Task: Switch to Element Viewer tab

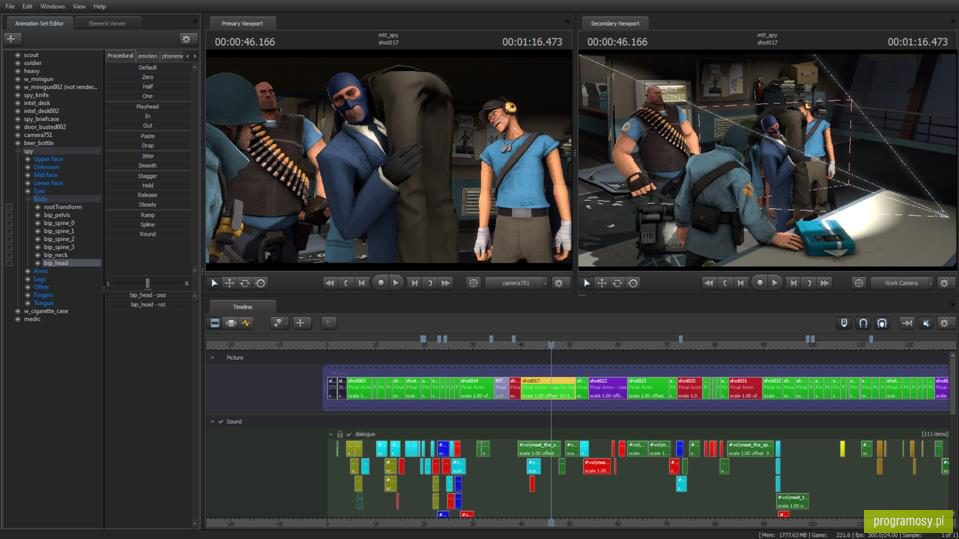Action: (x=107, y=23)
